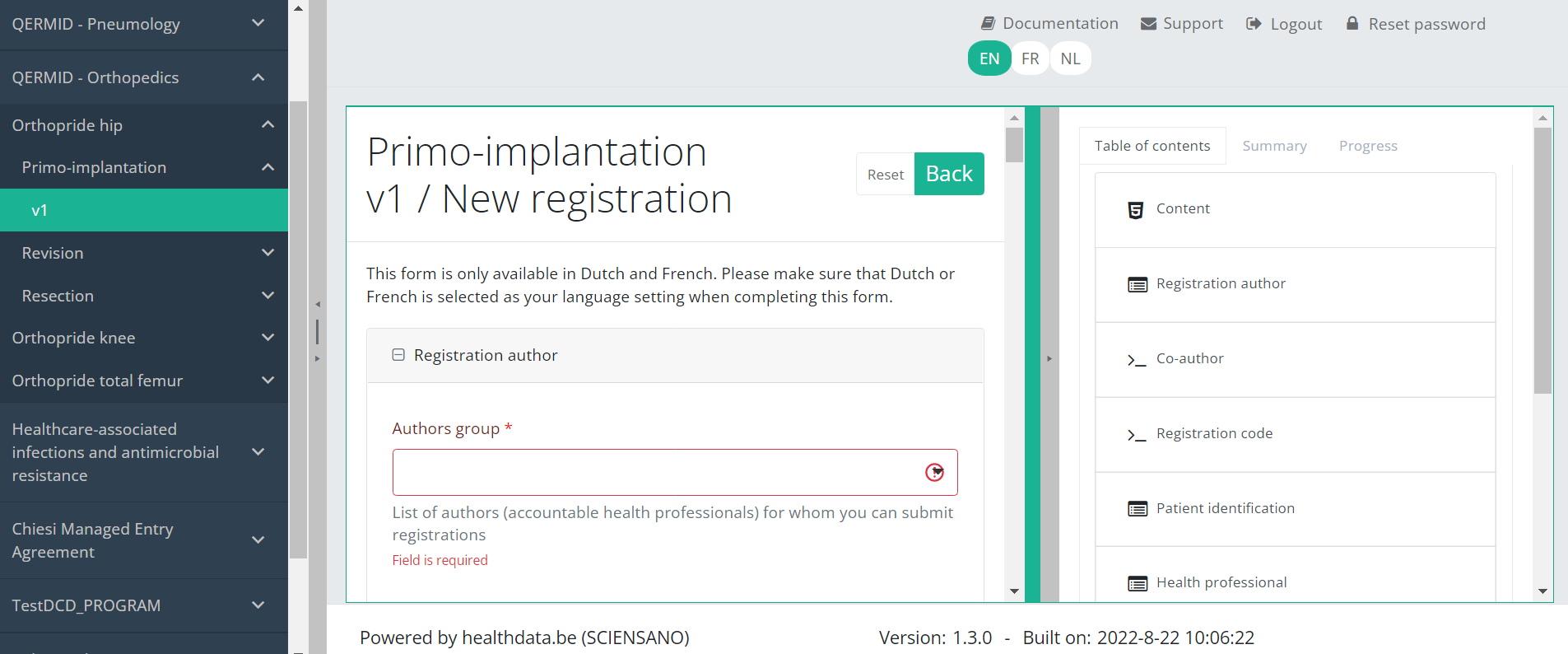Image resolution: width=1568 pixels, height=654 pixels.
Task: Switch language to FR
Action: pos(1030,58)
